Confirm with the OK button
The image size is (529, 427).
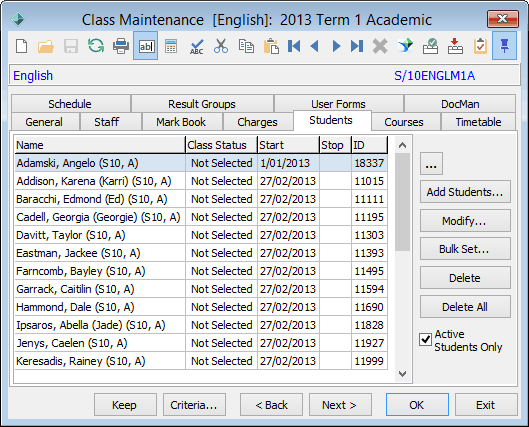click(x=417, y=405)
